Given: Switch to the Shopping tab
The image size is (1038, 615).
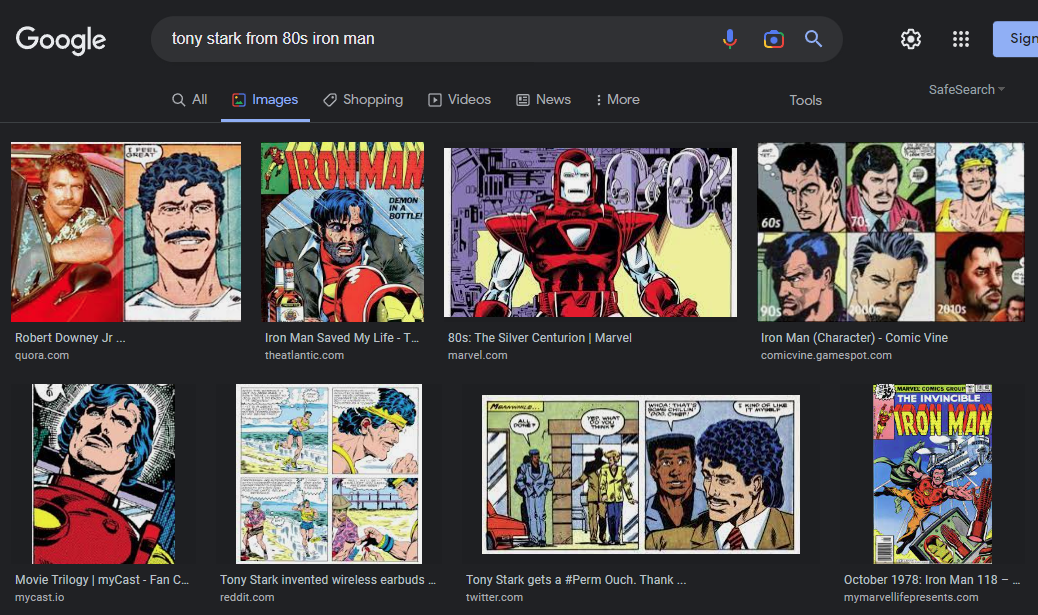Looking at the screenshot, I should (x=363, y=99).
